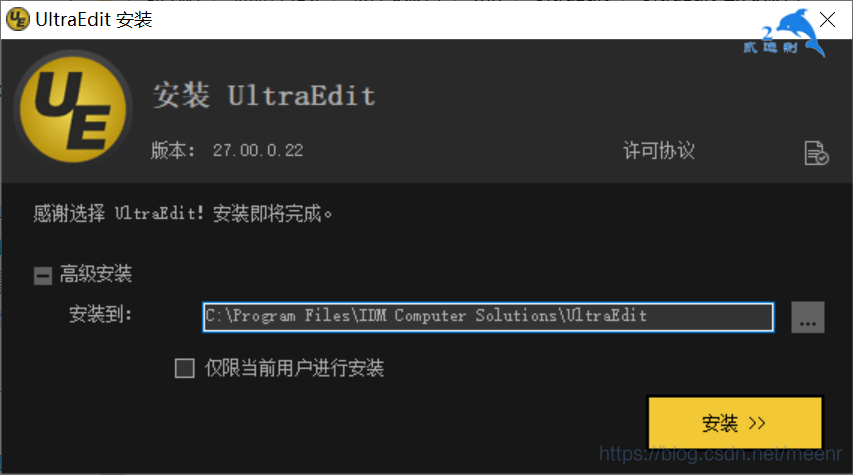The width and height of the screenshot is (853, 475).
Task: Click the 仅限当前用户进行安装 label text
Action: 294,368
